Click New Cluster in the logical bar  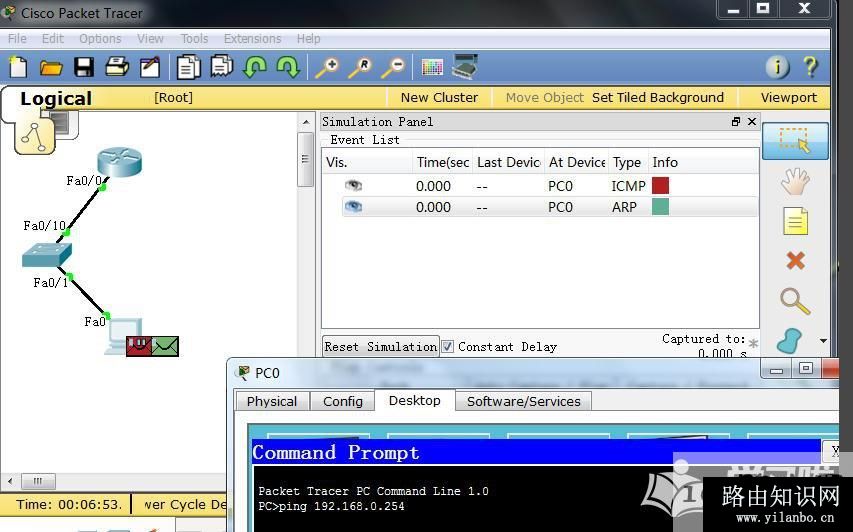click(x=439, y=97)
